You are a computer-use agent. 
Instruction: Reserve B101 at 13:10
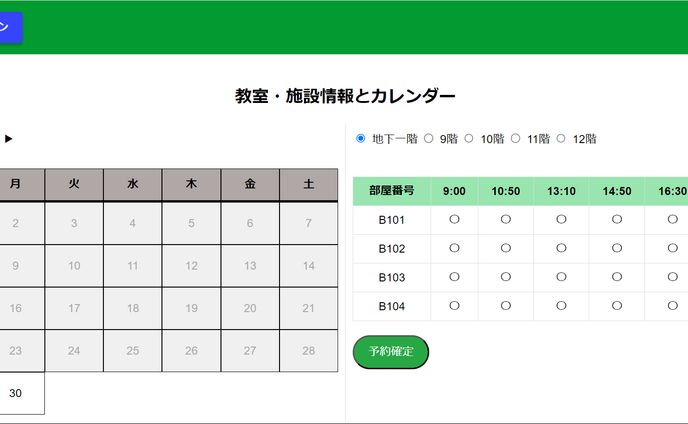561,219
